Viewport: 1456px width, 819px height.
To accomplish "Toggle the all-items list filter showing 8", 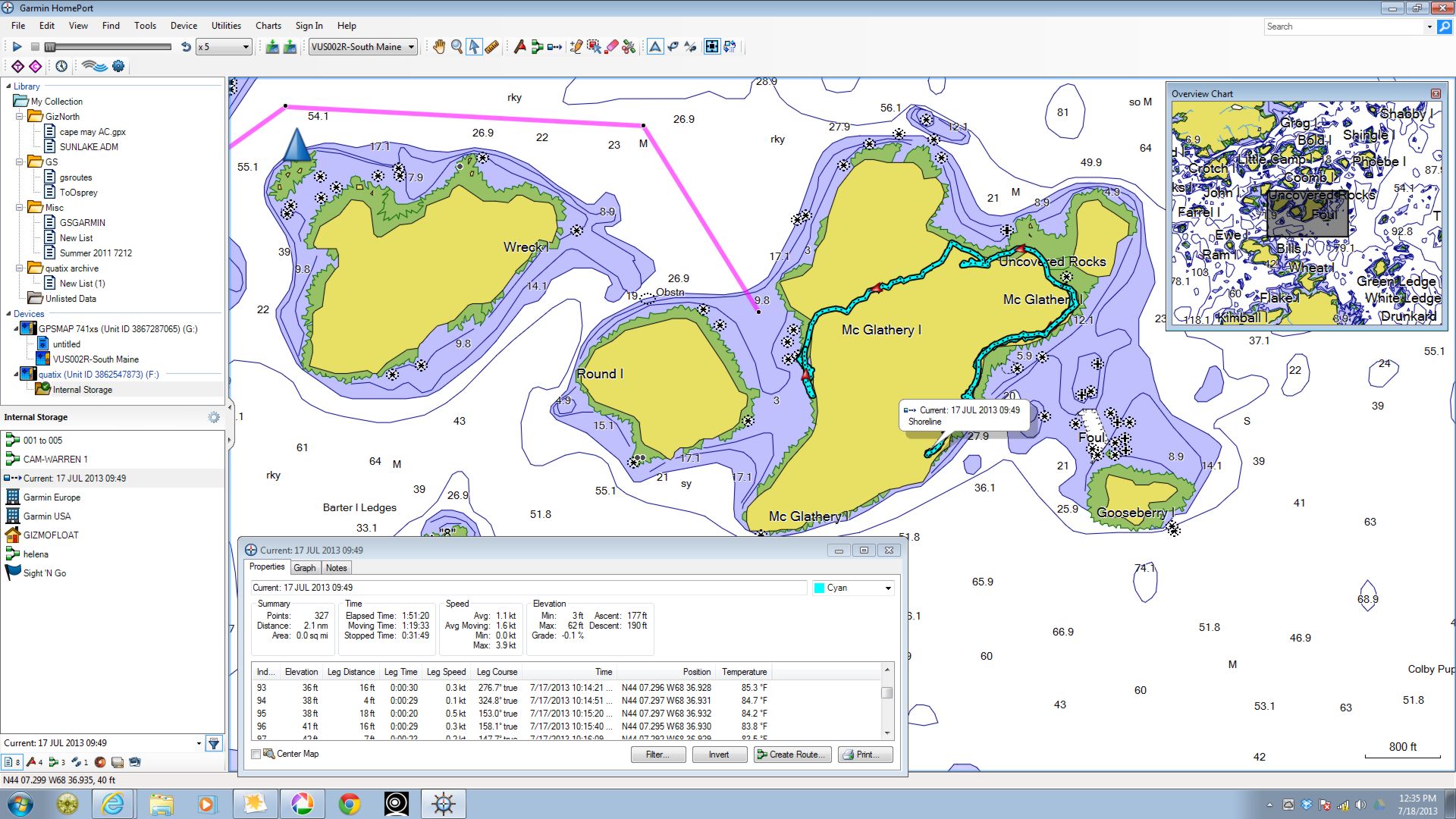I will coord(12,762).
